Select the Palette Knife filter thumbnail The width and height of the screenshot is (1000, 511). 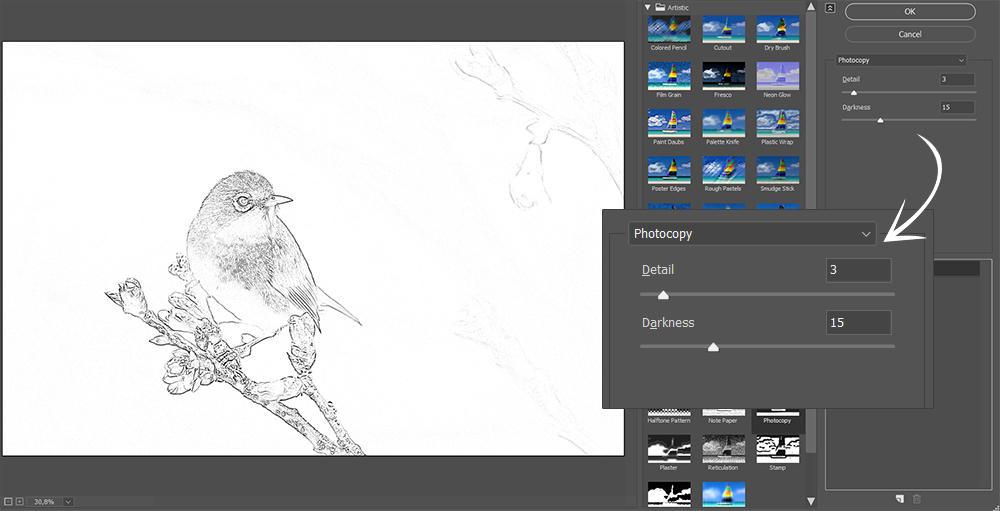pyautogui.click(x=723, y=123)
